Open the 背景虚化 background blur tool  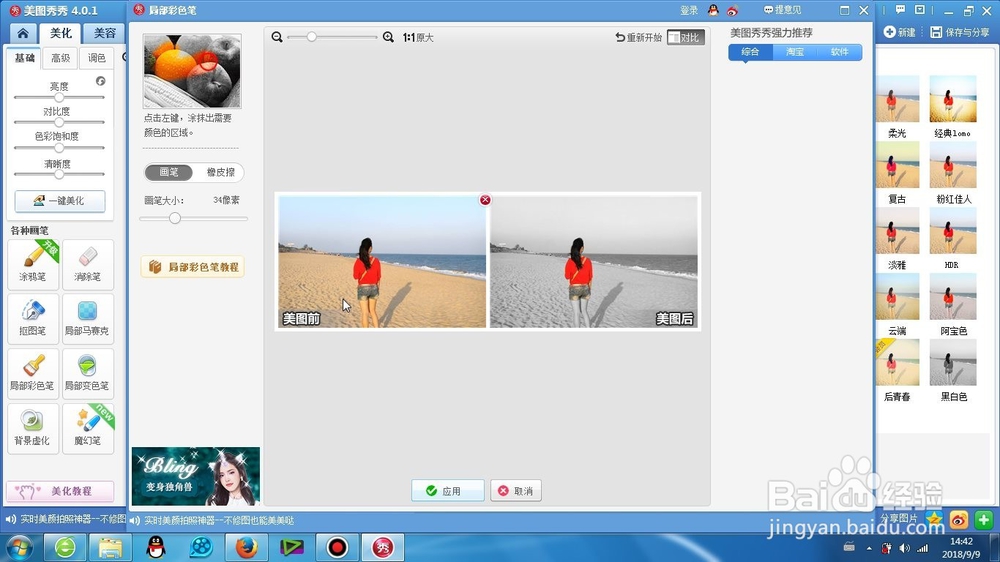[33, 428]
